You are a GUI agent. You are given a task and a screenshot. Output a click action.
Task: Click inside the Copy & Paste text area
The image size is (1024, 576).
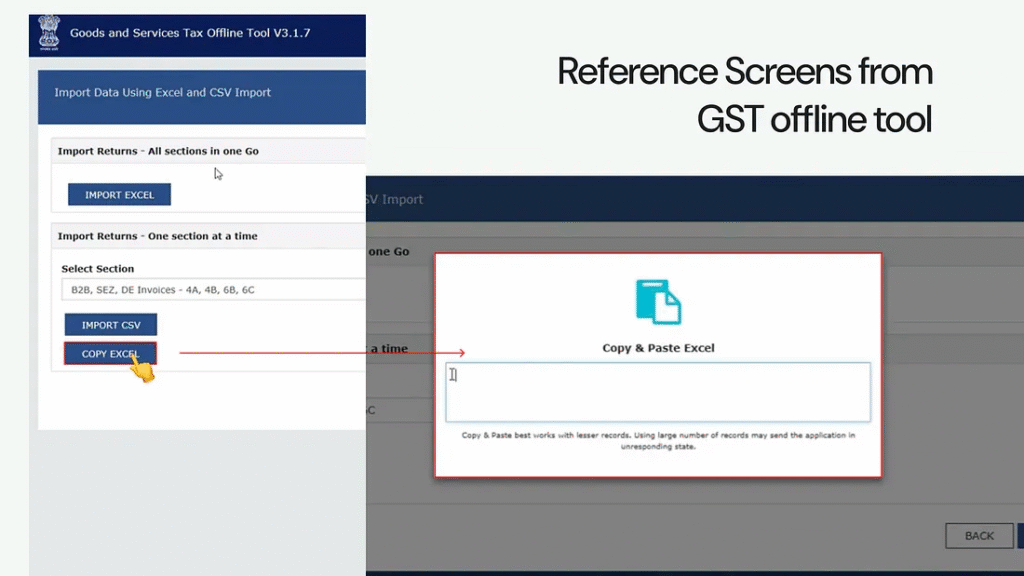(658, 392)
